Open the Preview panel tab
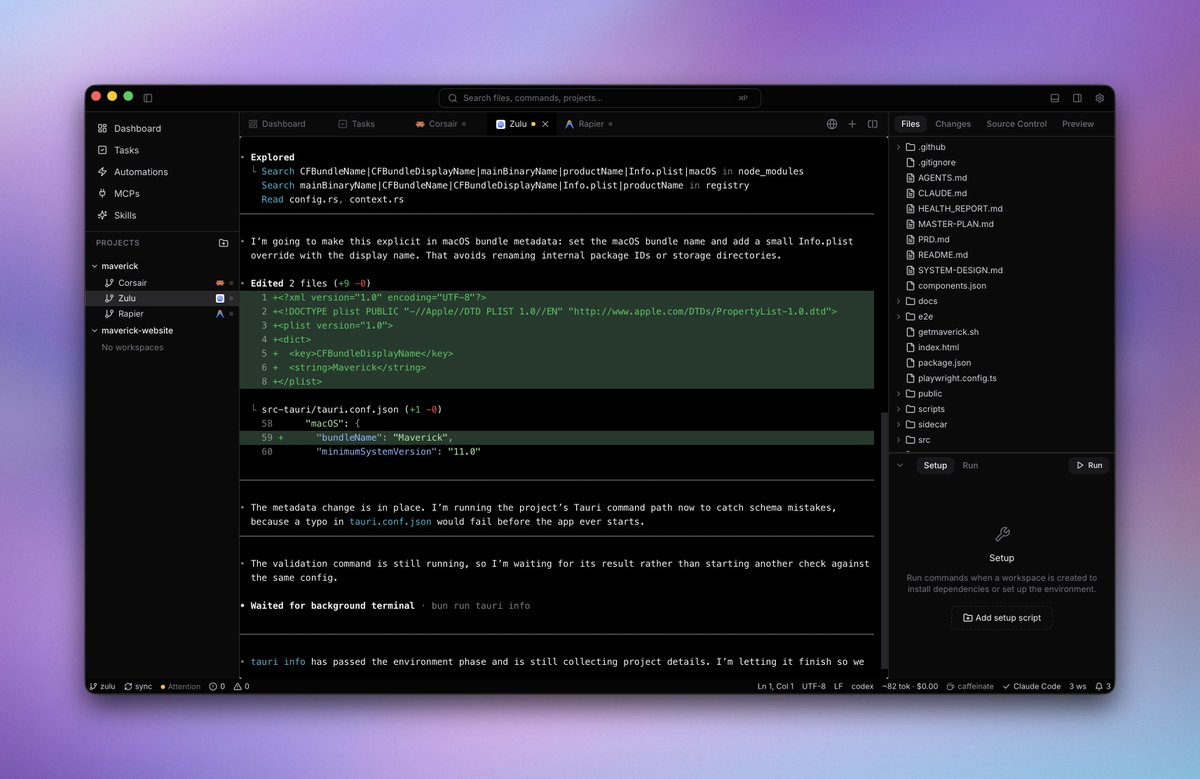The height and width of the screenshot is (779, 1200). point(1078,124)
